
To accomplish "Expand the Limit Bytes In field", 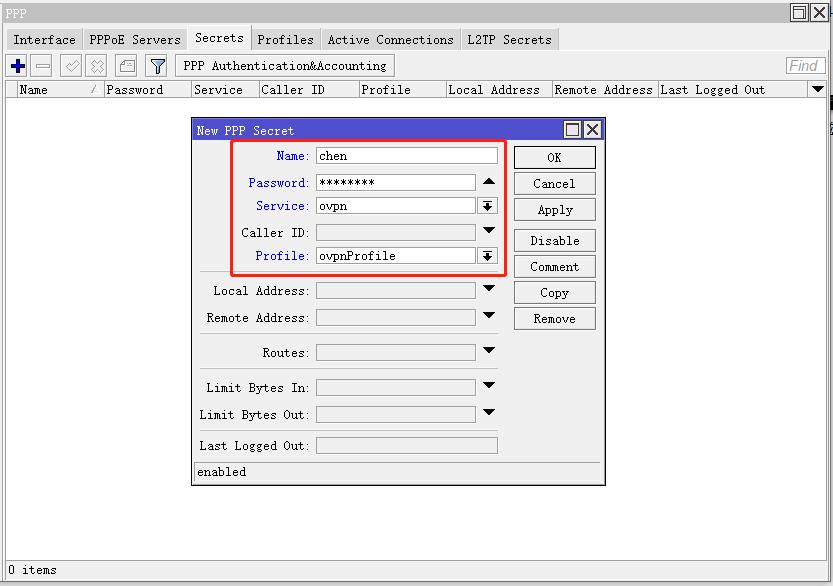I will click(488, 386).
